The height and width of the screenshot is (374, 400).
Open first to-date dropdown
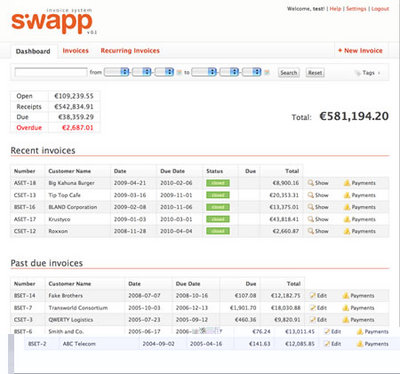[x=204, y=72]
